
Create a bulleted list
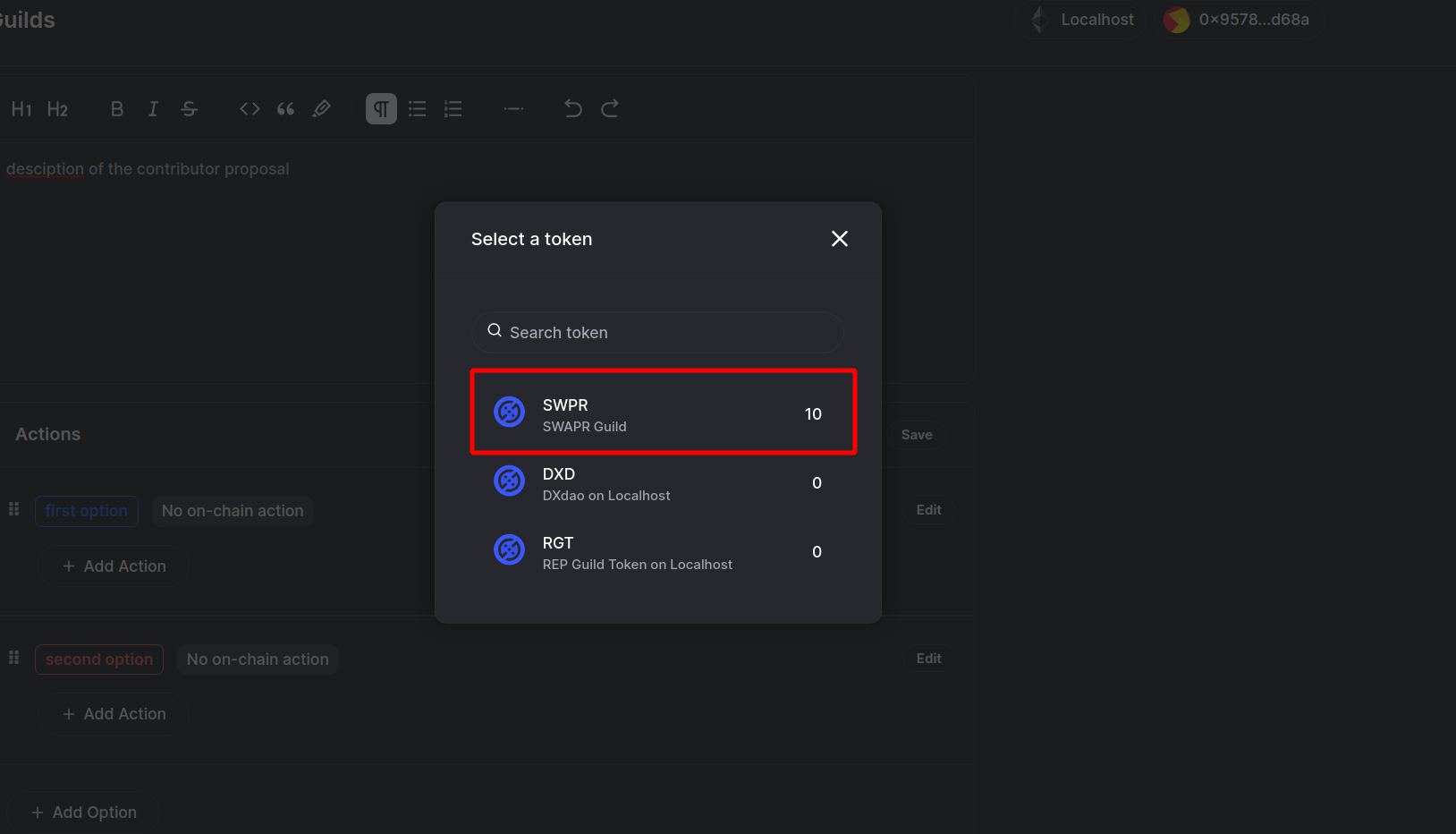(418, 109)
